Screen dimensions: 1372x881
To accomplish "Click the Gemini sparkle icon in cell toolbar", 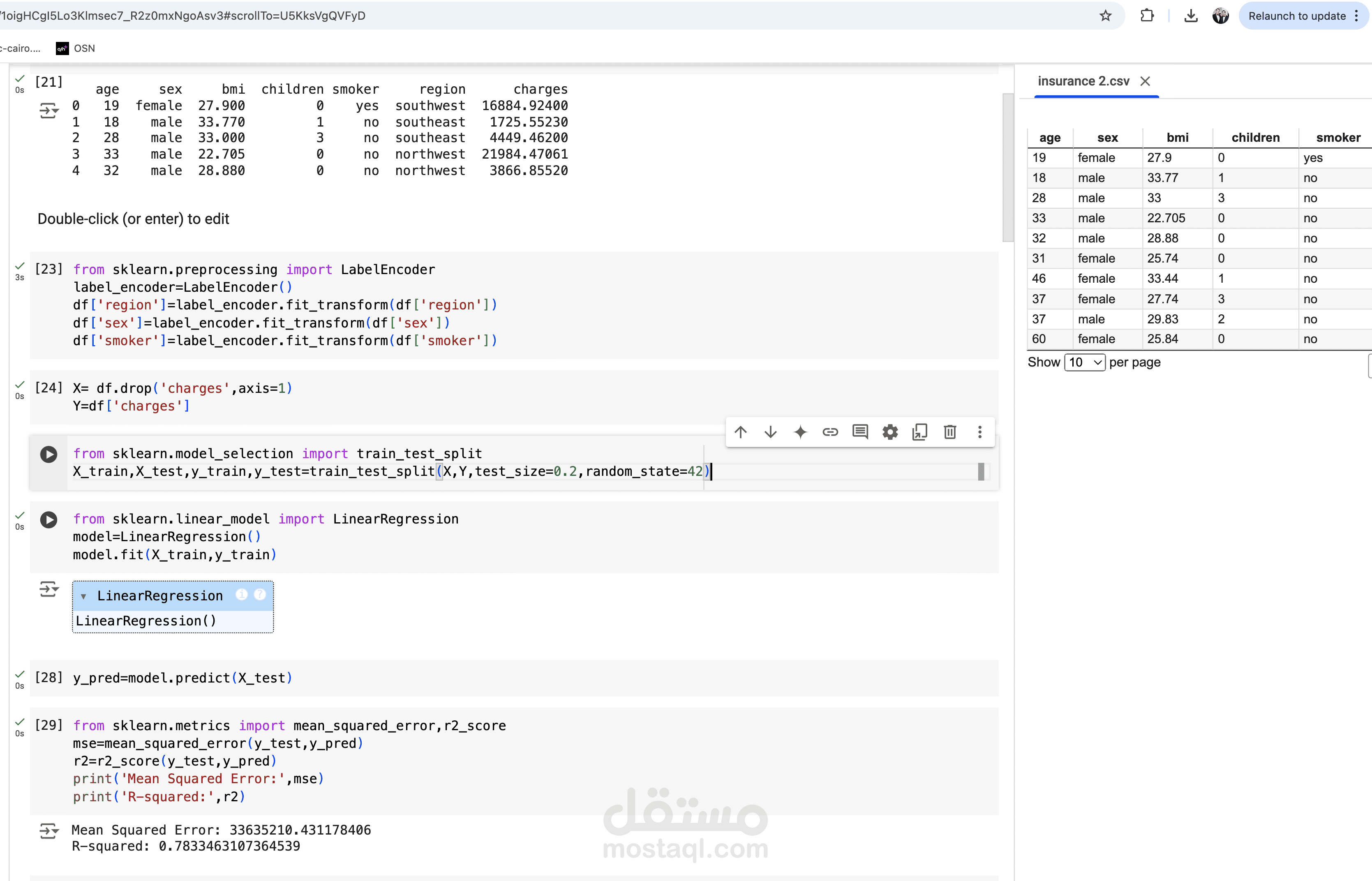I will pyautogui.click(x=800, y=432).
